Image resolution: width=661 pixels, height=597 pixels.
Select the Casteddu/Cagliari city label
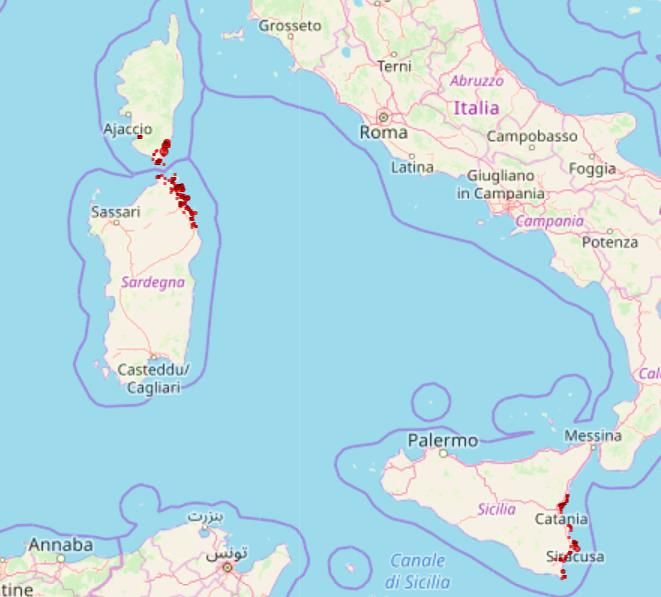pyautogui.click(x=153, y=379)
